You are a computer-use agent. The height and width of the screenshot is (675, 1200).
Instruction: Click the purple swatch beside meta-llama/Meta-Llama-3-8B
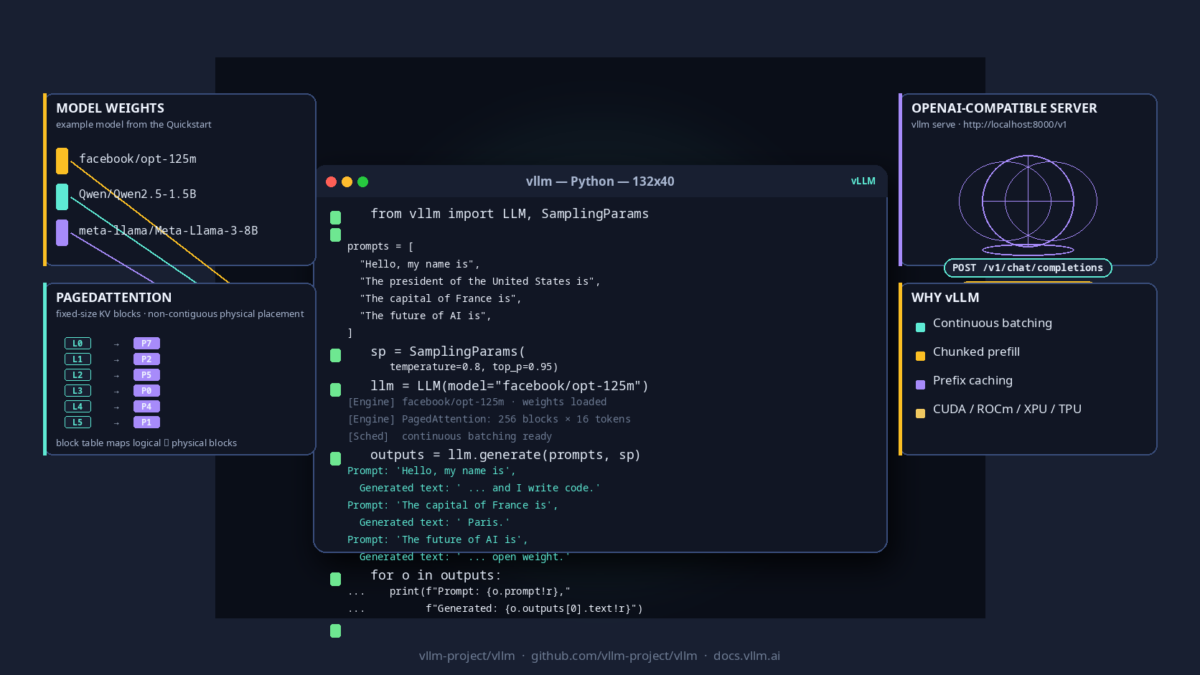click(x=62, y=233)
